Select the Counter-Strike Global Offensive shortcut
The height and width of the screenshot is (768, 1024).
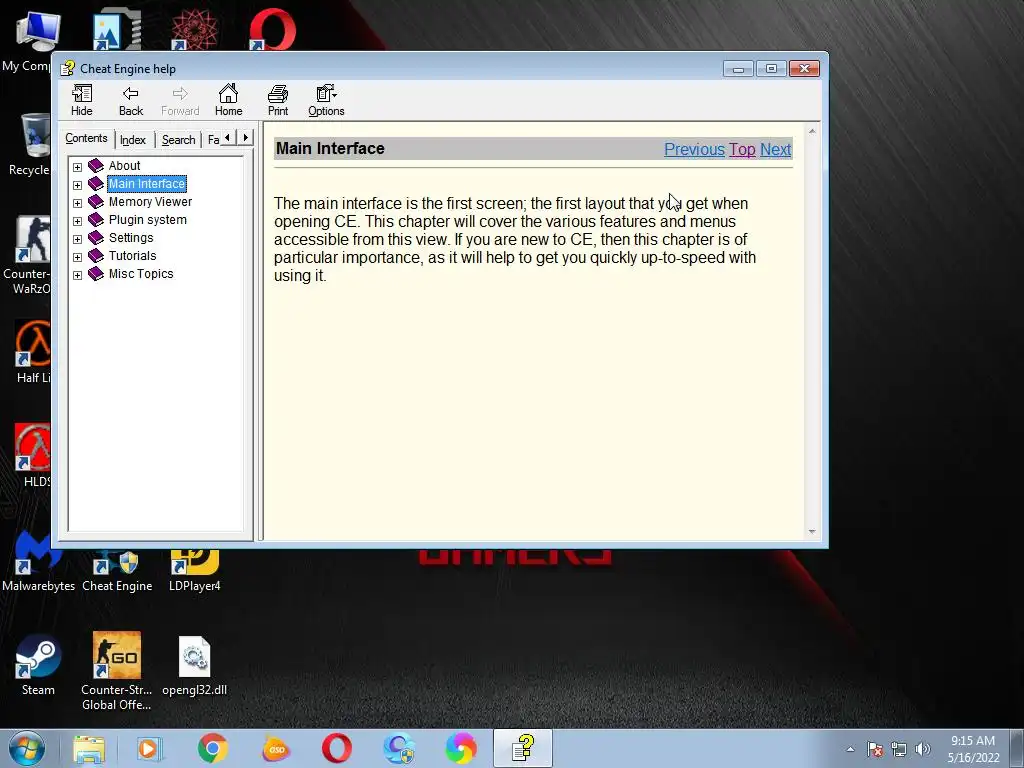[x=117, y=671]
